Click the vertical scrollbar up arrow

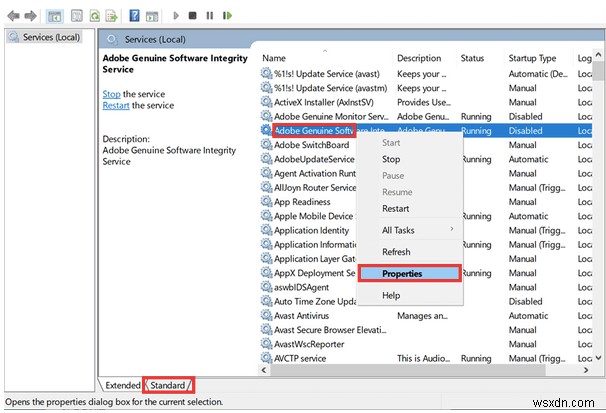tap(598, 55)
